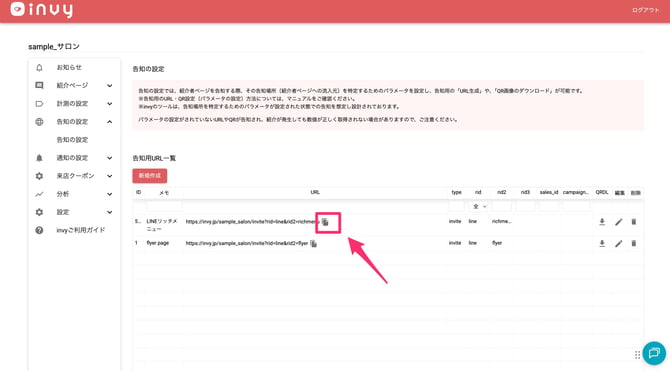Focus the campaign filter input
The image size is (670, 371).
576,206
